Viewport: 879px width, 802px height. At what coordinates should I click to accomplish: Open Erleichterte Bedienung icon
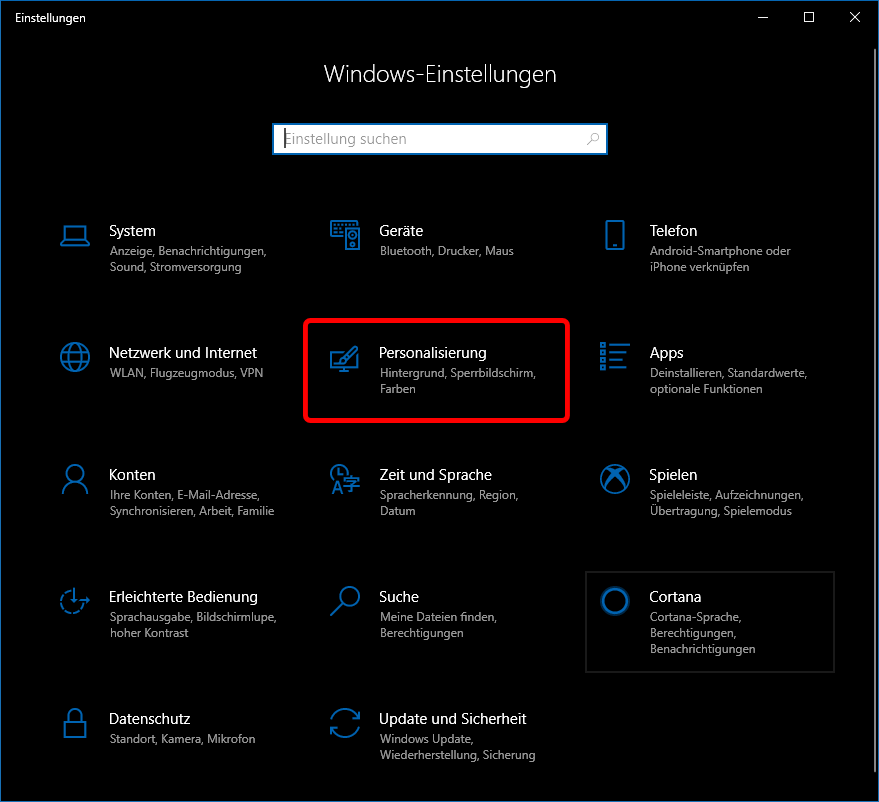(75, 601)
